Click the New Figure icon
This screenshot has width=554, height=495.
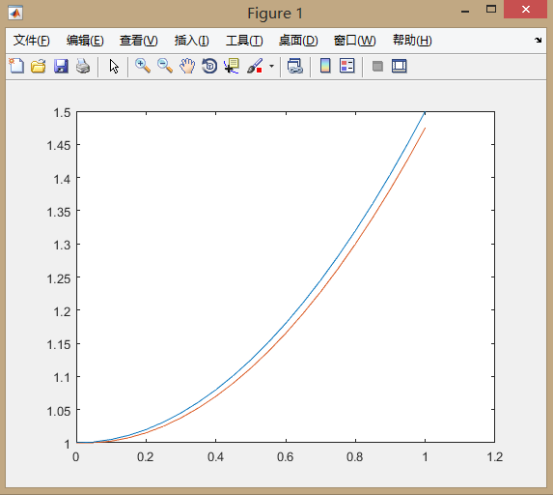16,66
